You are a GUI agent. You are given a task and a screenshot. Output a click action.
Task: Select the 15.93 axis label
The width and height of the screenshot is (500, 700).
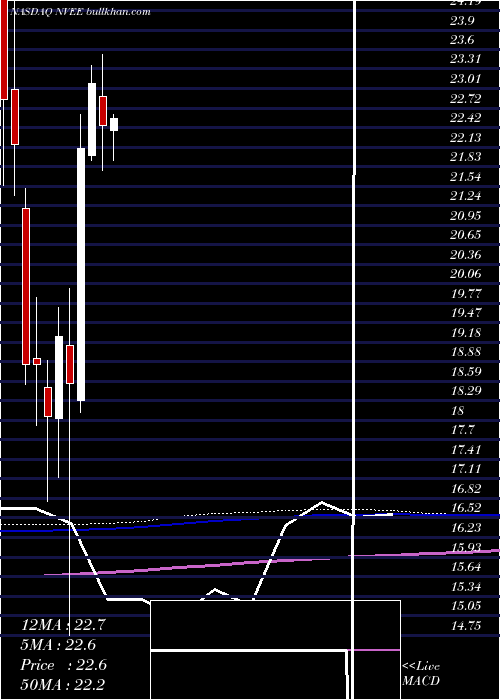pos(466,547)
